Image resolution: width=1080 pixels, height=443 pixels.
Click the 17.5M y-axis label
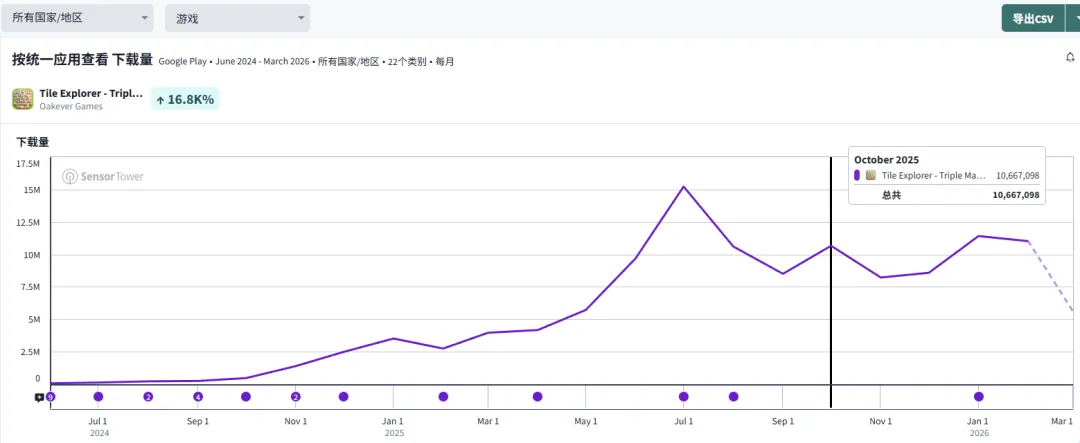pos(28,164)
